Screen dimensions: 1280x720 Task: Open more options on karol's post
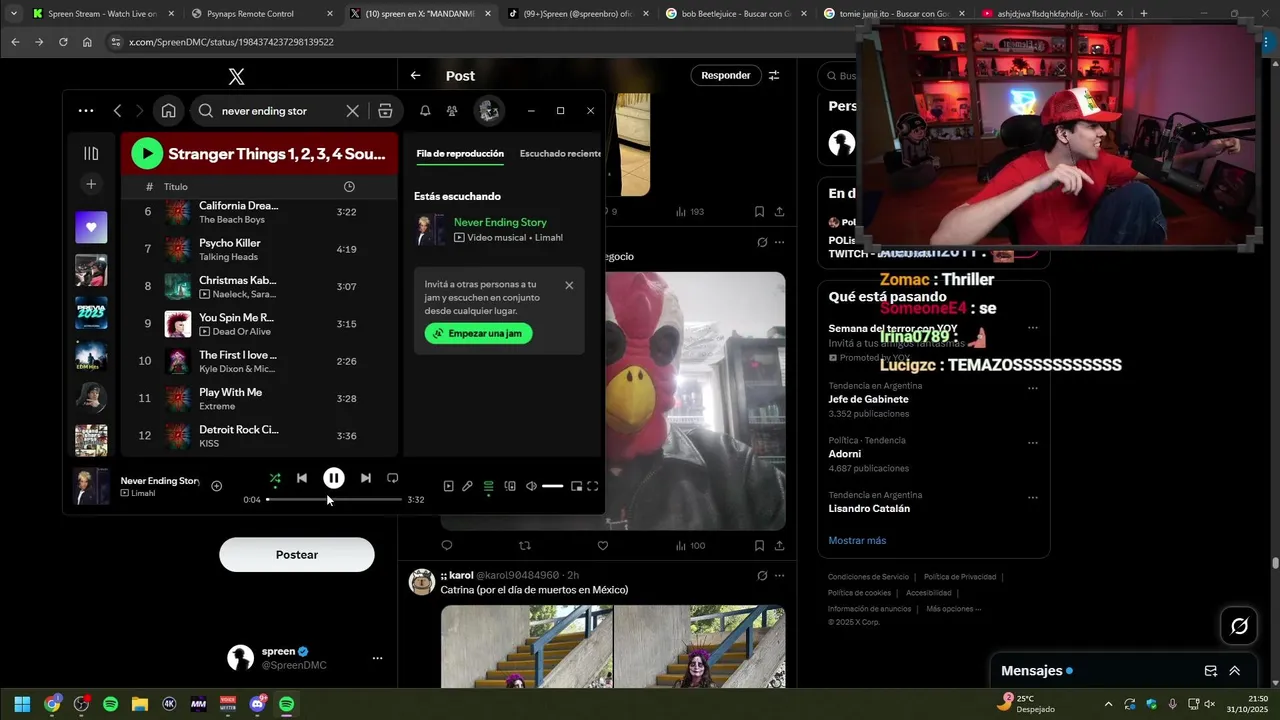click(779, 575)
